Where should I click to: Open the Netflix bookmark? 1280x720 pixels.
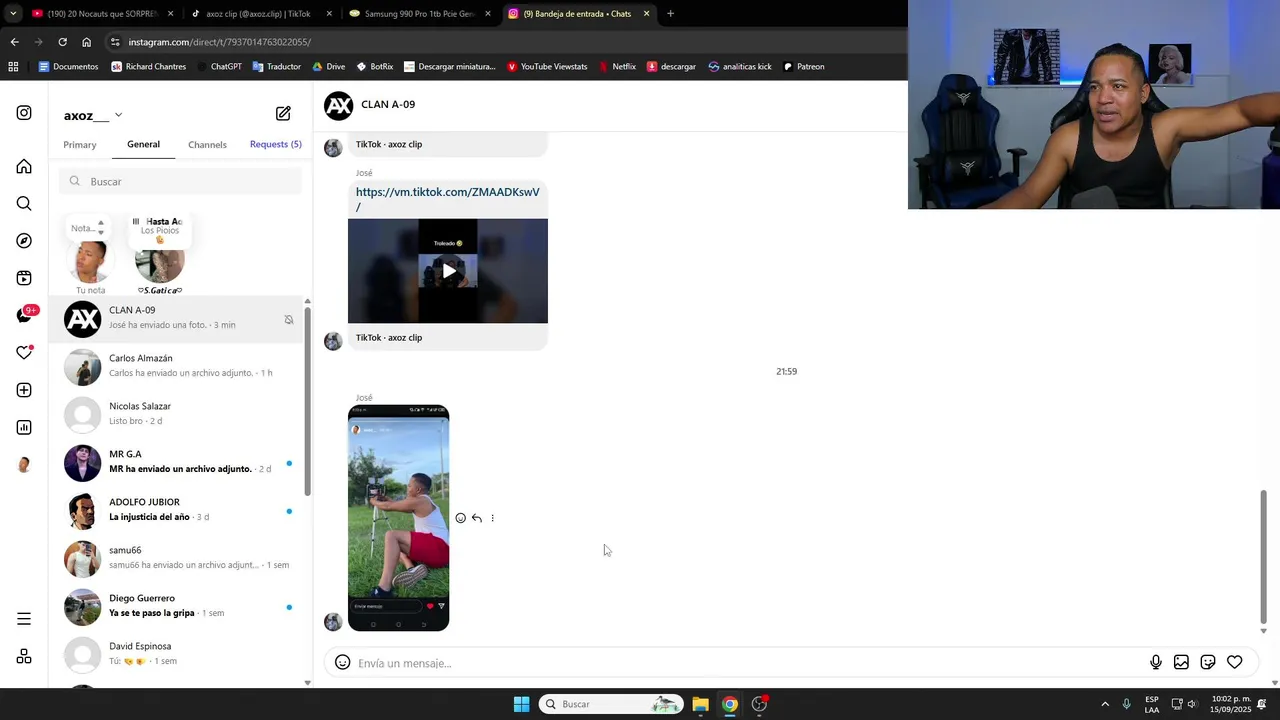point(617,67)
